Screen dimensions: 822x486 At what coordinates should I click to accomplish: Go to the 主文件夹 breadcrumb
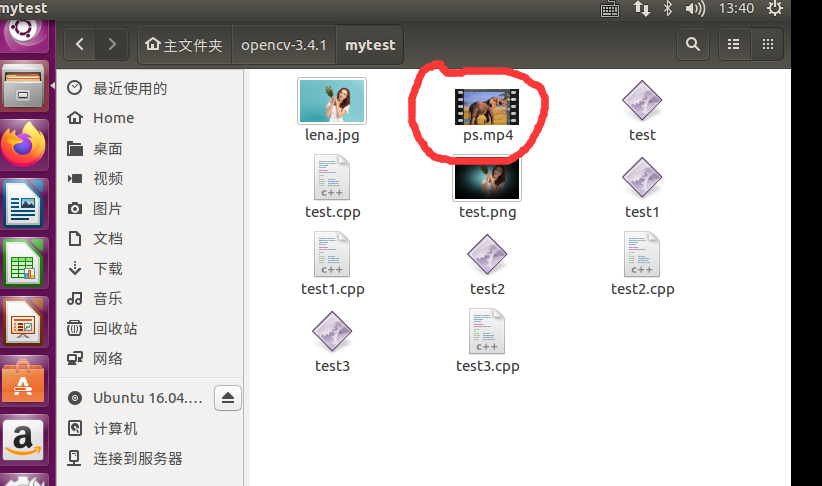[185, 45]
